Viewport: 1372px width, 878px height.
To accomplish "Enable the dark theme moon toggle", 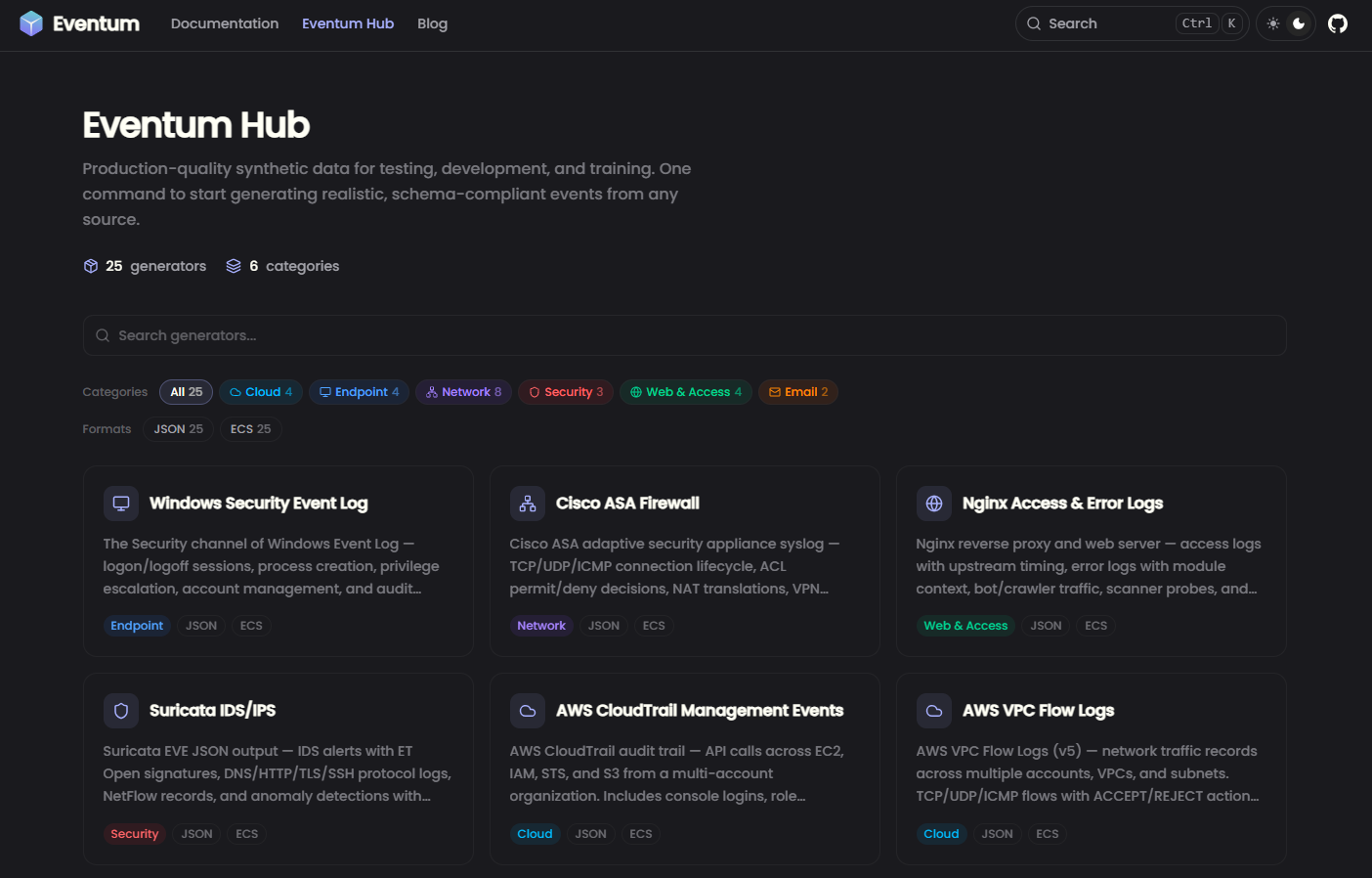I will pyautogui.click(x=1298, y=22).
